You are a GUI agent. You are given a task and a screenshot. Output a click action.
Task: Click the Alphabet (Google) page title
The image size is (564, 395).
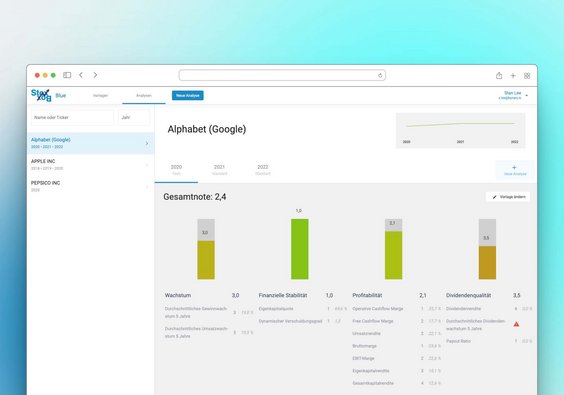tap(207, 129)
